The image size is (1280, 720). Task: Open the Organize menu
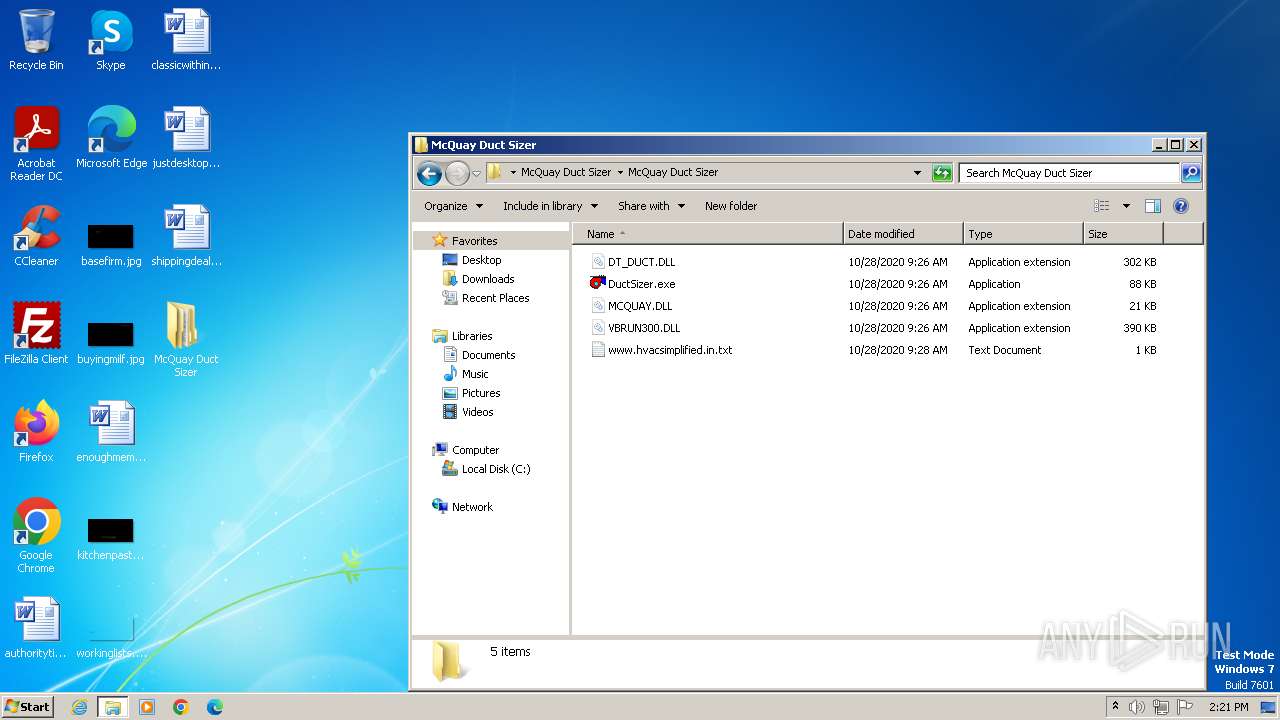[453, 206]
